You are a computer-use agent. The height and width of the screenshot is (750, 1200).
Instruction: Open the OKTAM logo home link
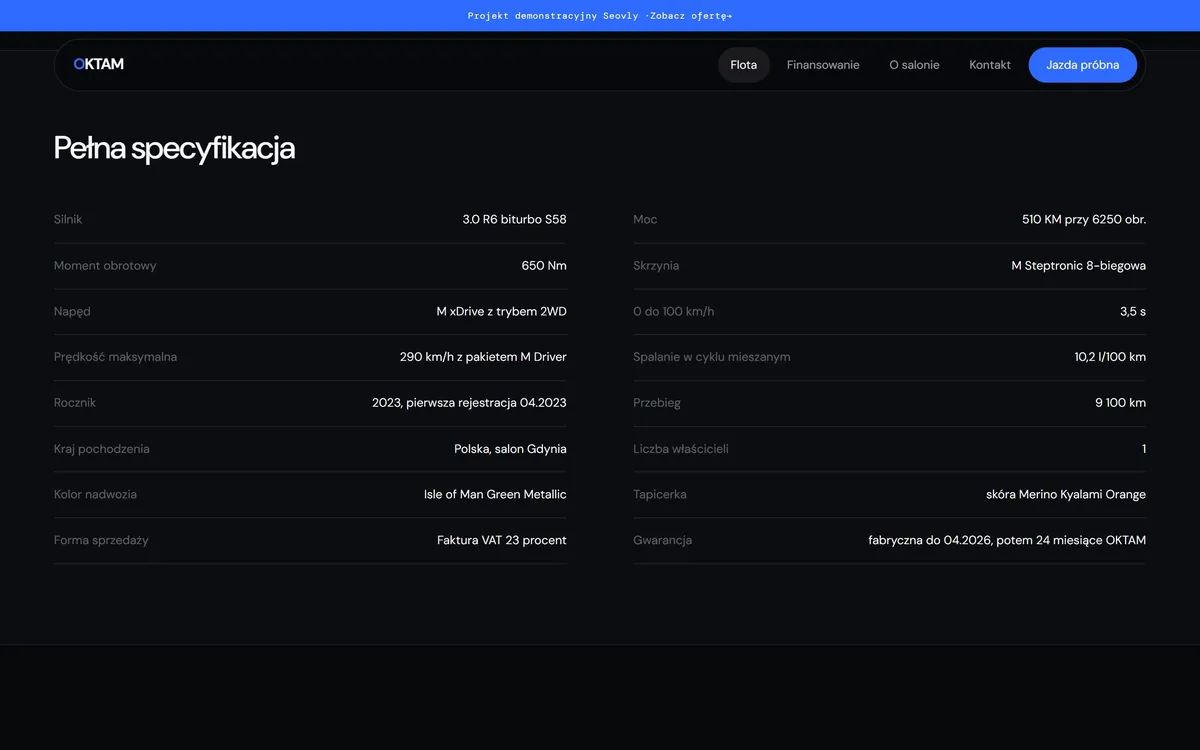point(99,64)
